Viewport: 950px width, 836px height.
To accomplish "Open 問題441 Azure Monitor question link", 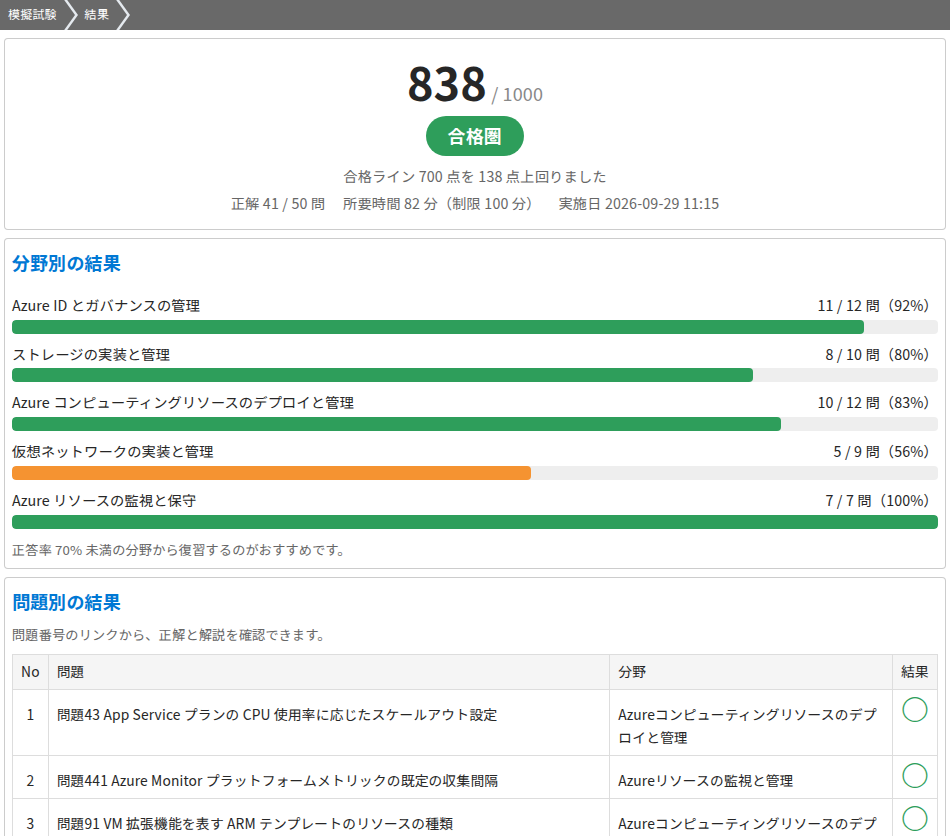I will pyautogui.click(x=277, y=781).
